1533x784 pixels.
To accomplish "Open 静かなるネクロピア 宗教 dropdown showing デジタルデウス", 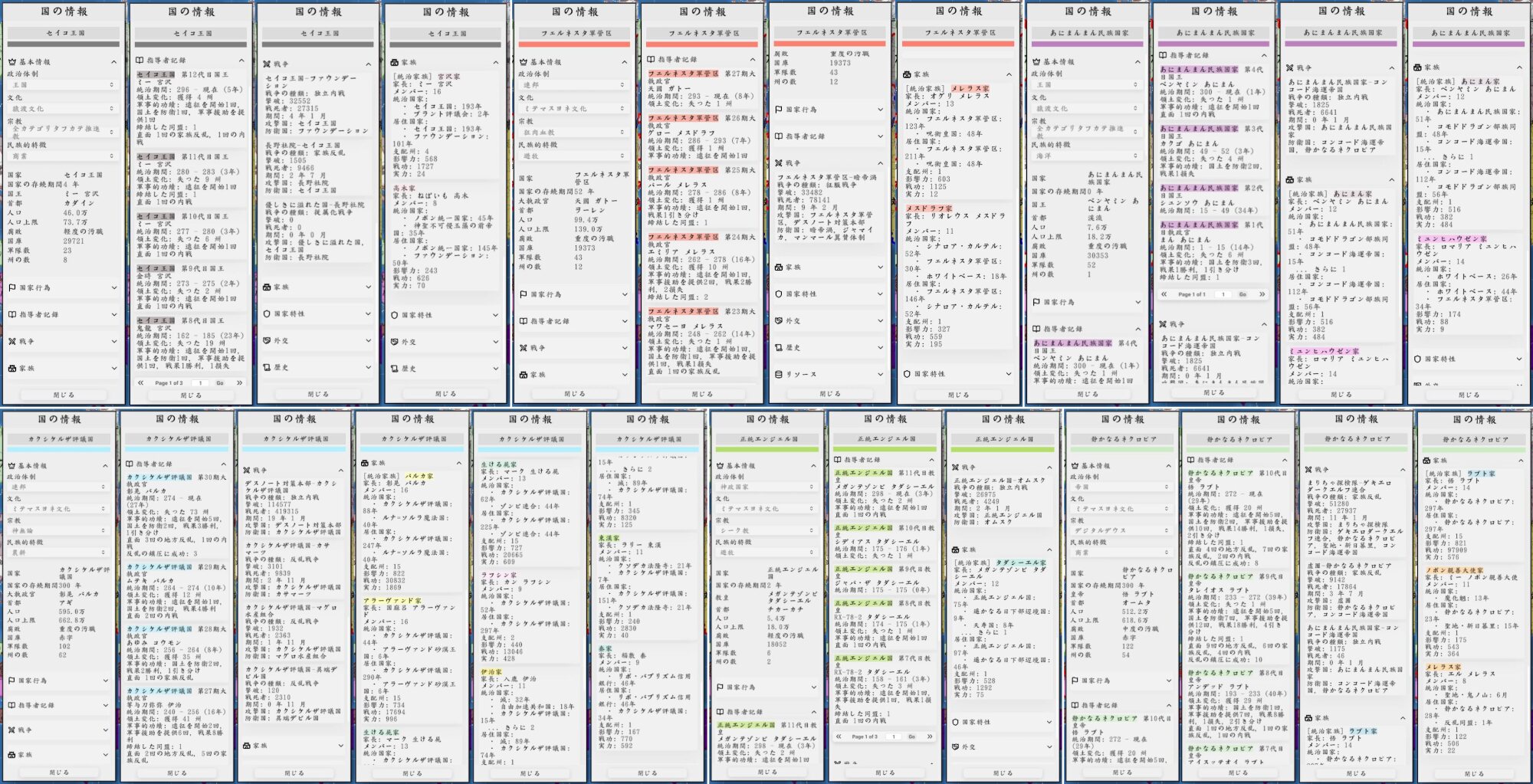I will coord(1121,530).
